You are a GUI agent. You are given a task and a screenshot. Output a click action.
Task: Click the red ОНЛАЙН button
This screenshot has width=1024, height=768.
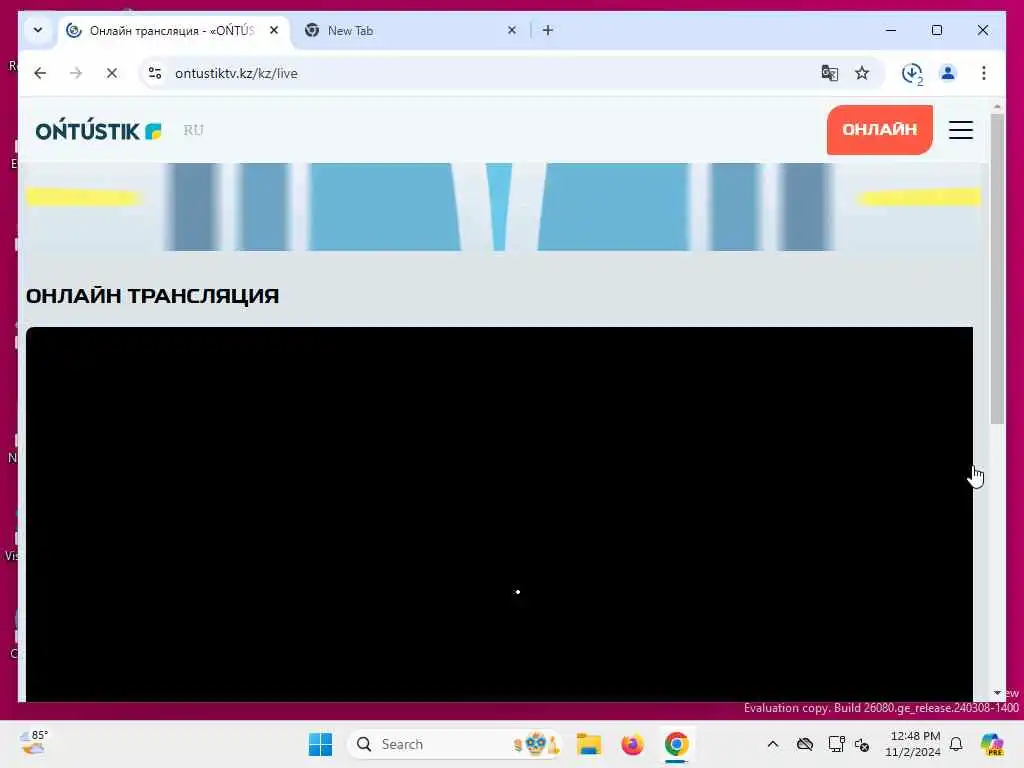[x=880, y=129]
